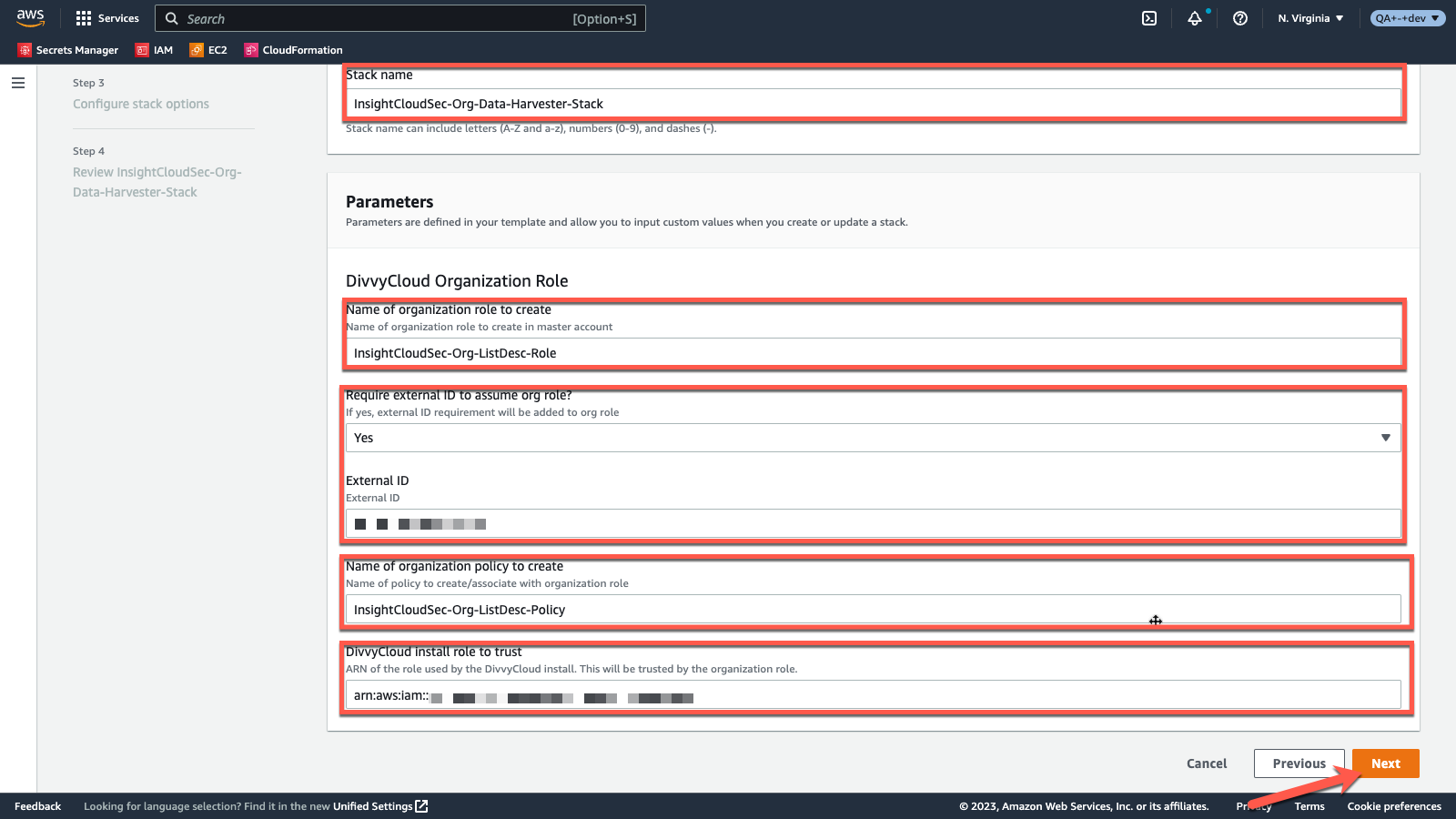Open the Secrets Manager bookmark
Image resolution: width=1456 pixels, height=819 pixels.
coord(77,50)
